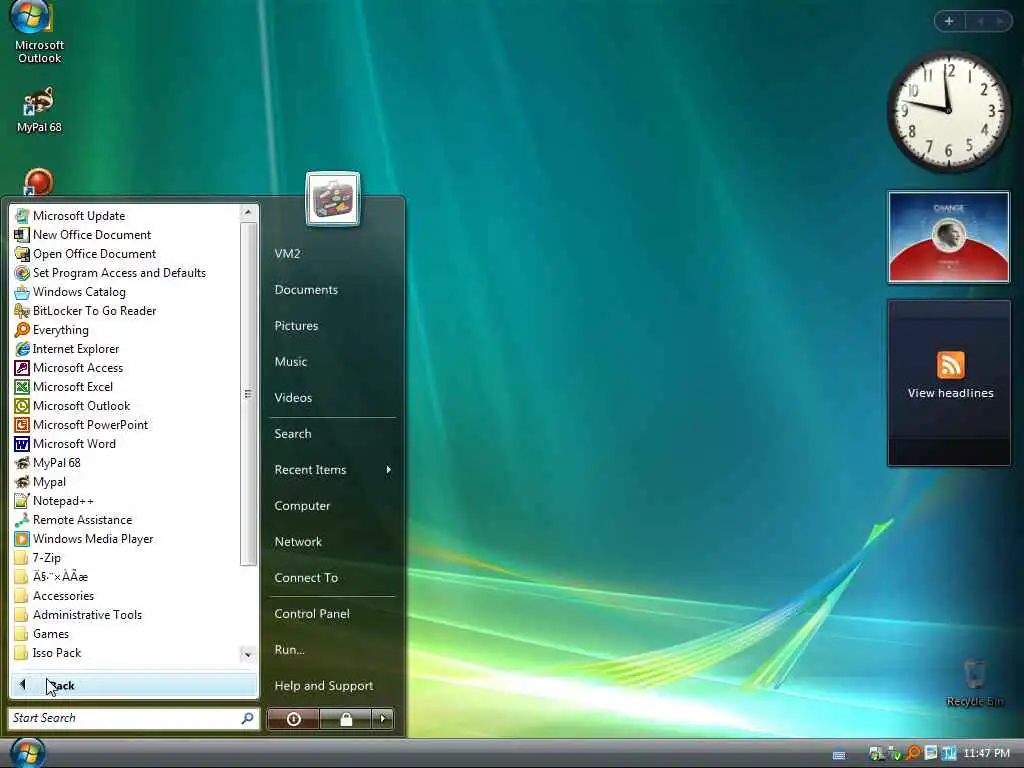The width and height of the screenshot is (1024, 768).
Task: Open Microsoft Update from the programs list
Action: click(x=125, y=216)
